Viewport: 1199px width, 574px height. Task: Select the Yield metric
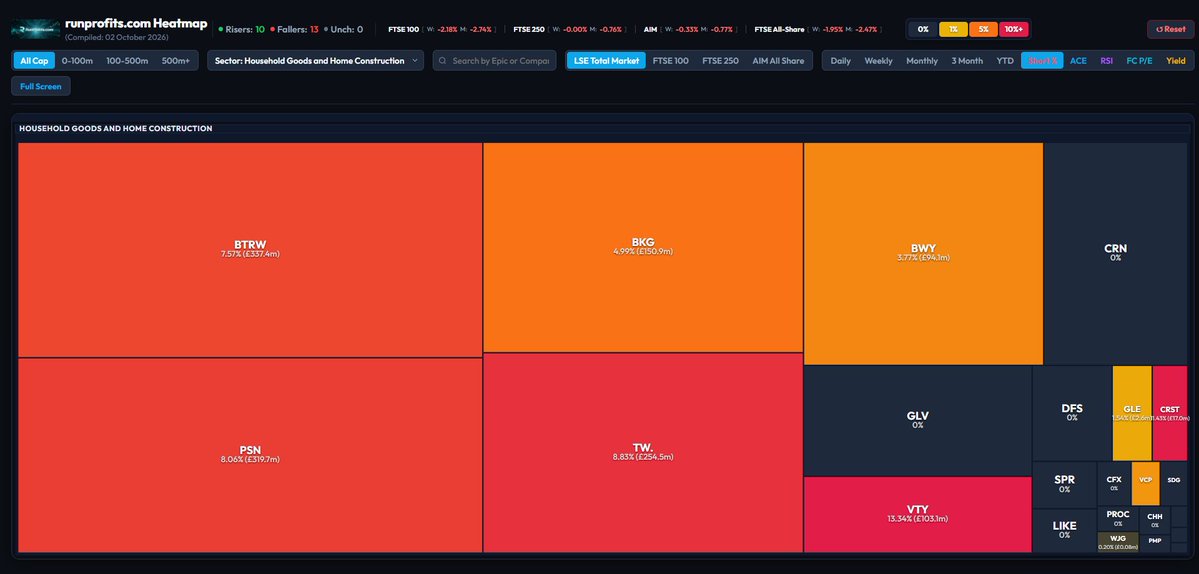[x=1175, y=60]
